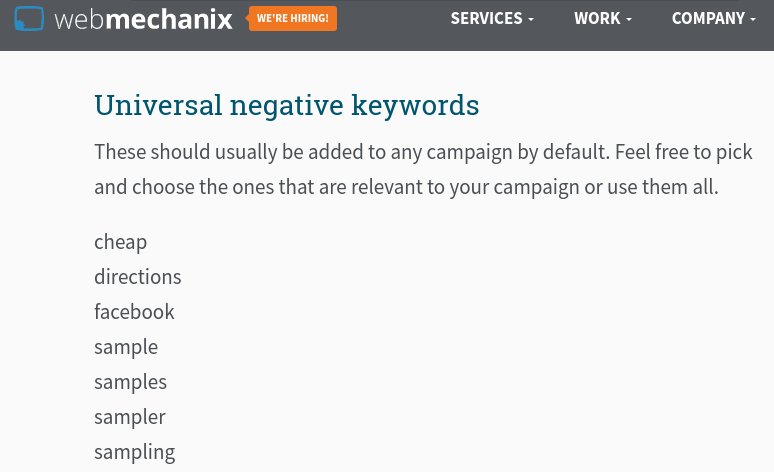Click the keyword 'directions'

(138, 277)
